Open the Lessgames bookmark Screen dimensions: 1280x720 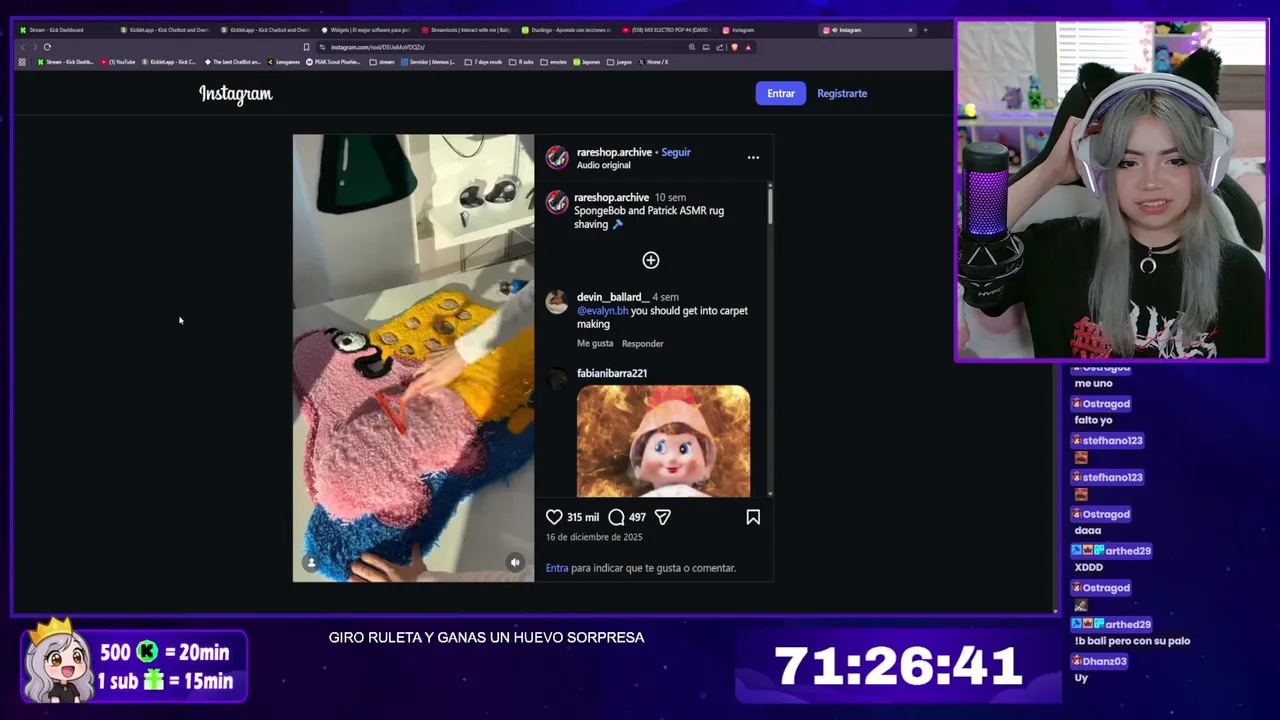[283, 62]
